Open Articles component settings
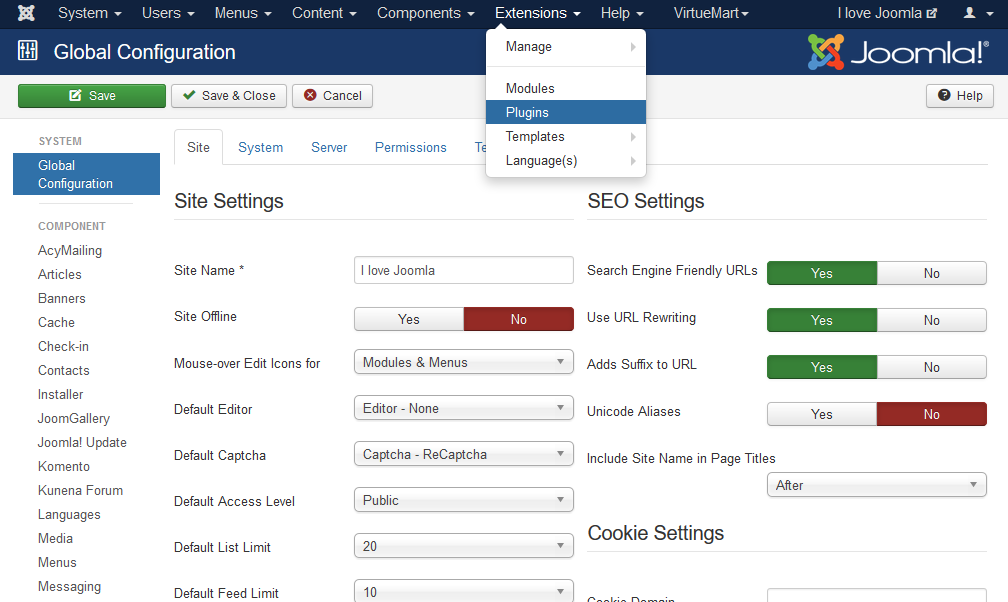Viewport: 1008px width, 602px height. click(60, 274)
